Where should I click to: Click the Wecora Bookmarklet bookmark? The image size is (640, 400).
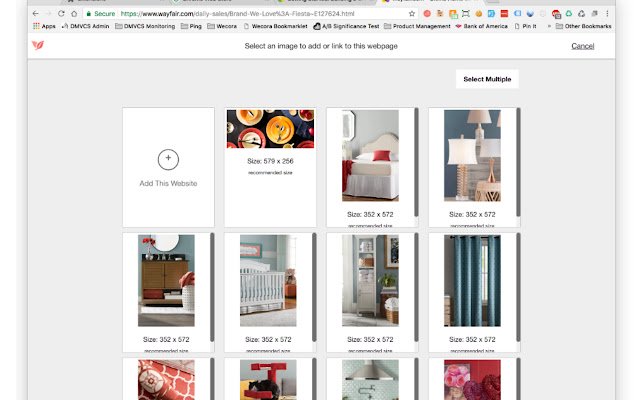pyautogui.click(x=275, y=26)
